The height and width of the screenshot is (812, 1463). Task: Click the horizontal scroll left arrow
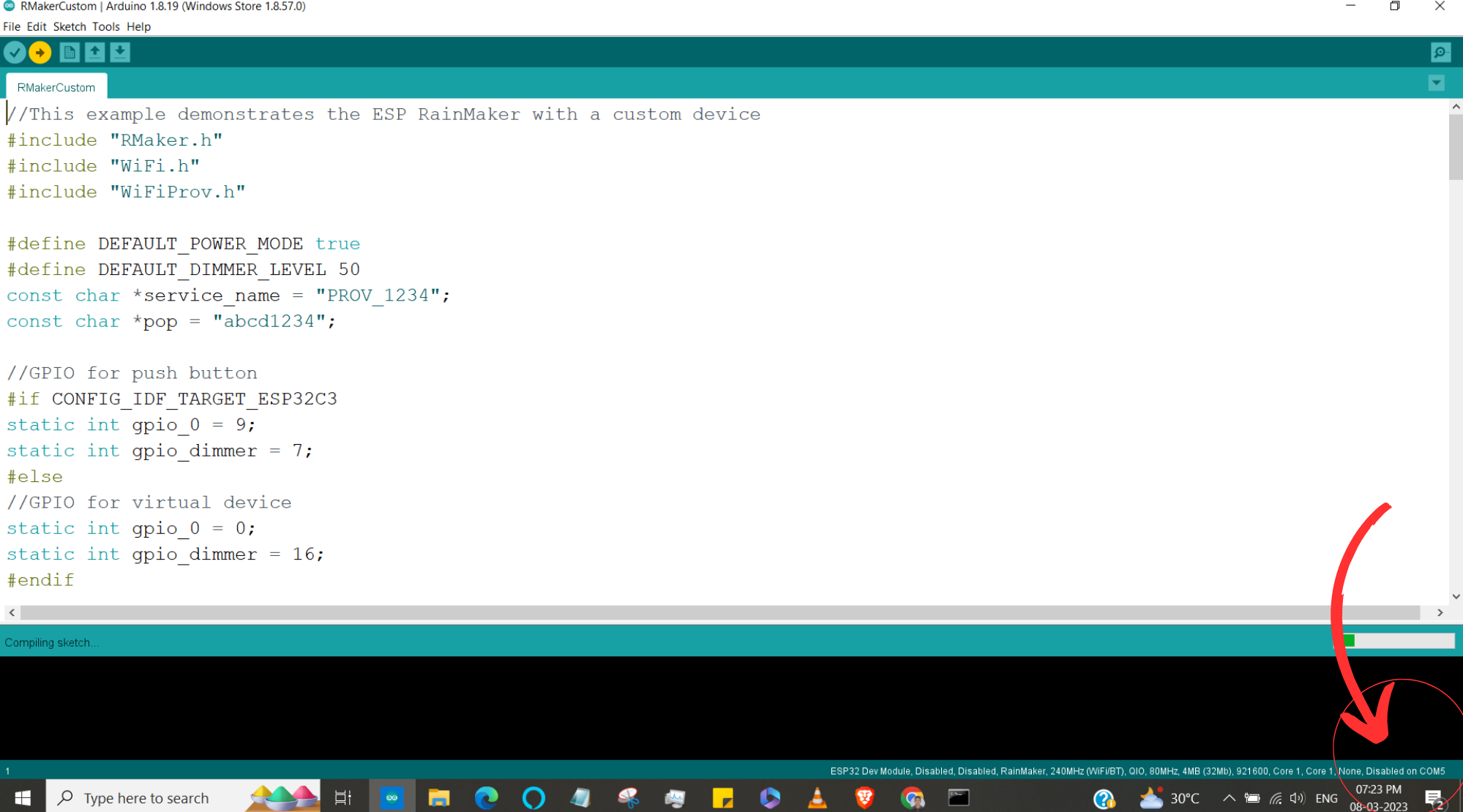pos(12,612)
